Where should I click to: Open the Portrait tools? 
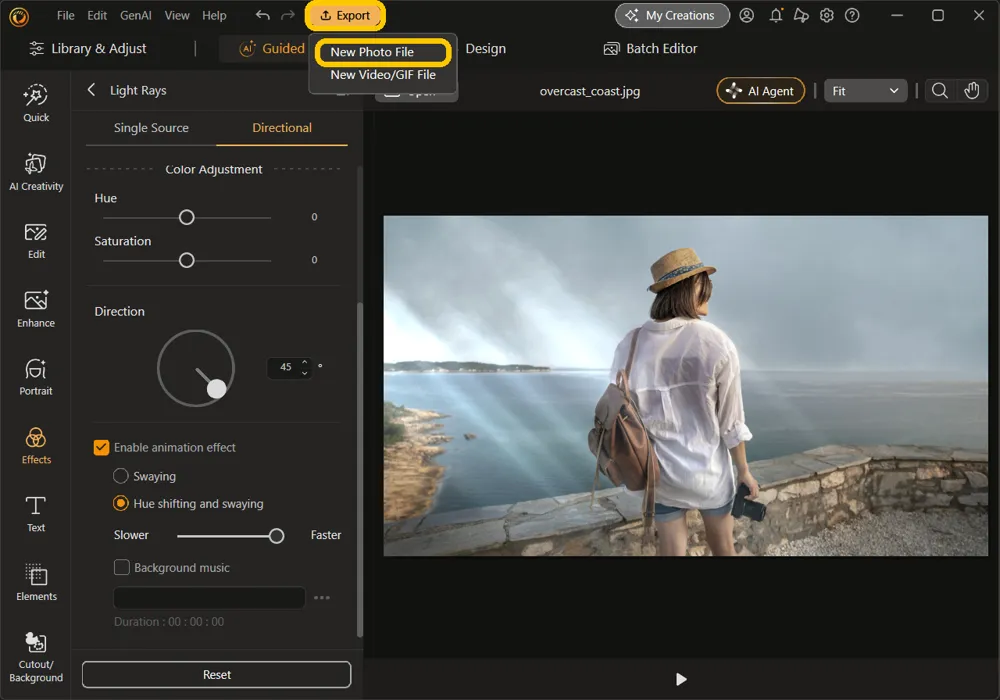point(36,377)
